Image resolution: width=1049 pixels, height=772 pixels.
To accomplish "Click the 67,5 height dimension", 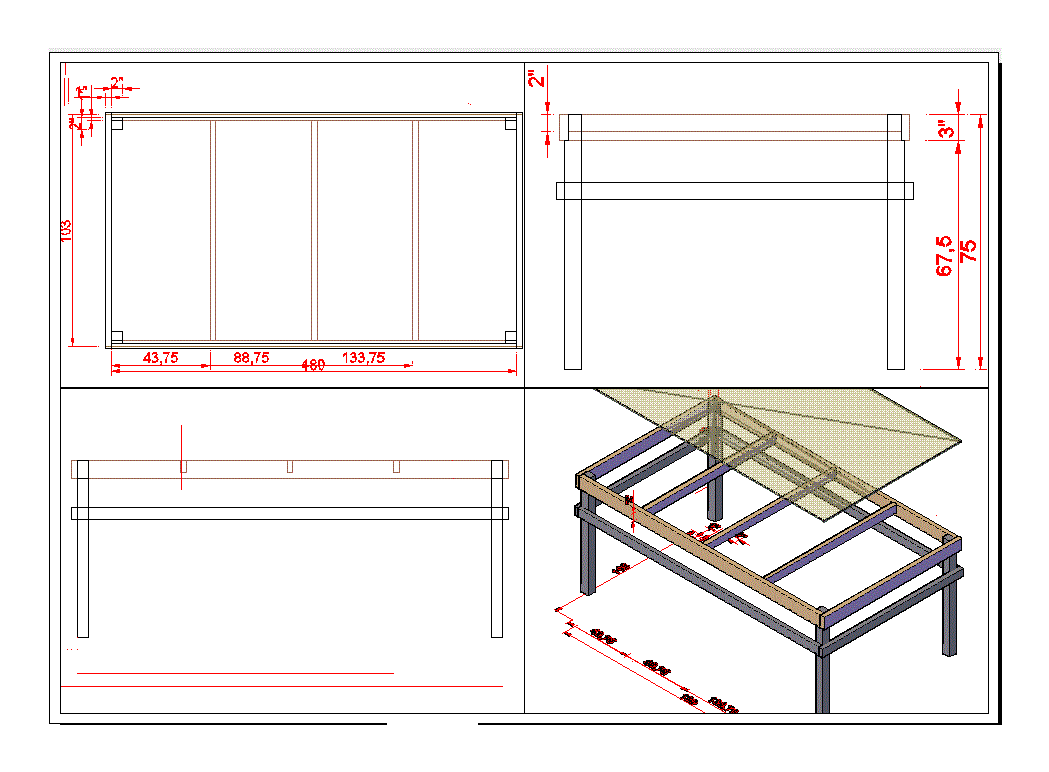I will 944,256.
